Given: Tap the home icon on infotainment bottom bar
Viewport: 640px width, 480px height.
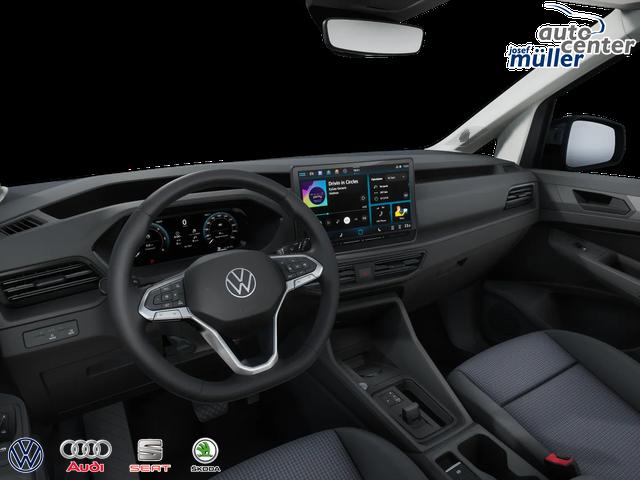Looking at the screenshot, I should pos(360,232).
